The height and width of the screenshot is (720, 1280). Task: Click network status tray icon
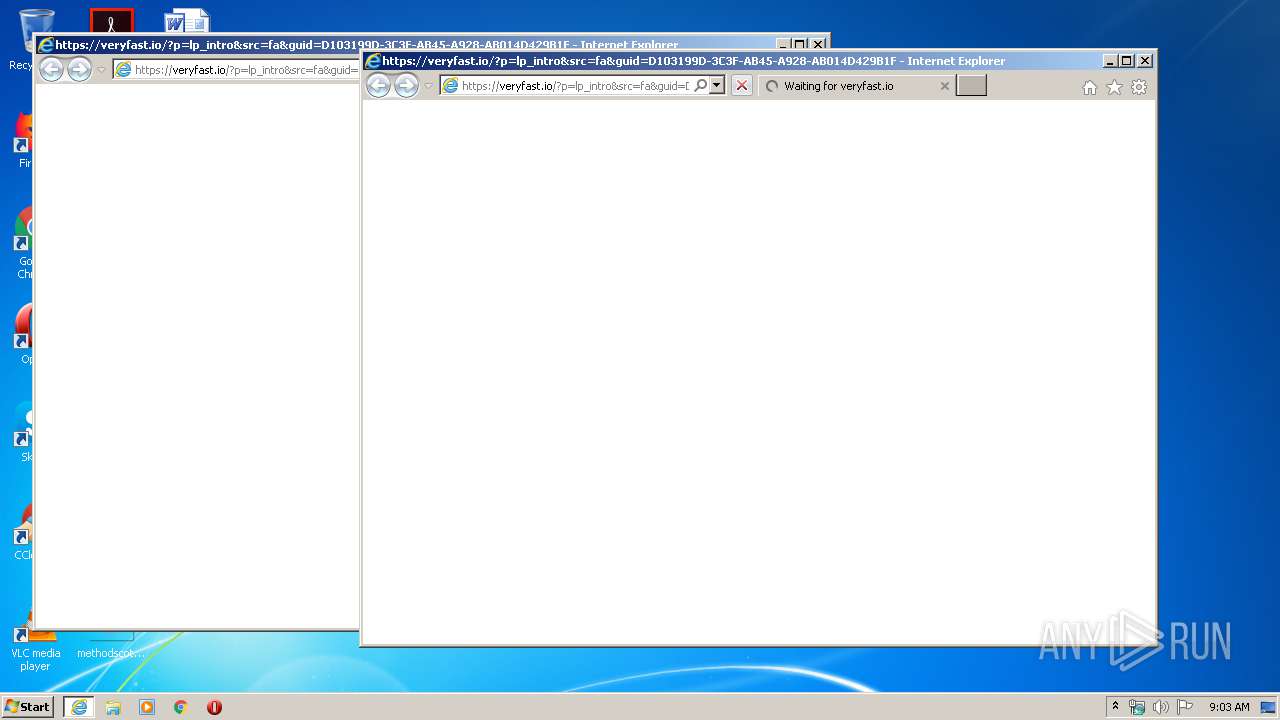click(x=1137, y=707)
